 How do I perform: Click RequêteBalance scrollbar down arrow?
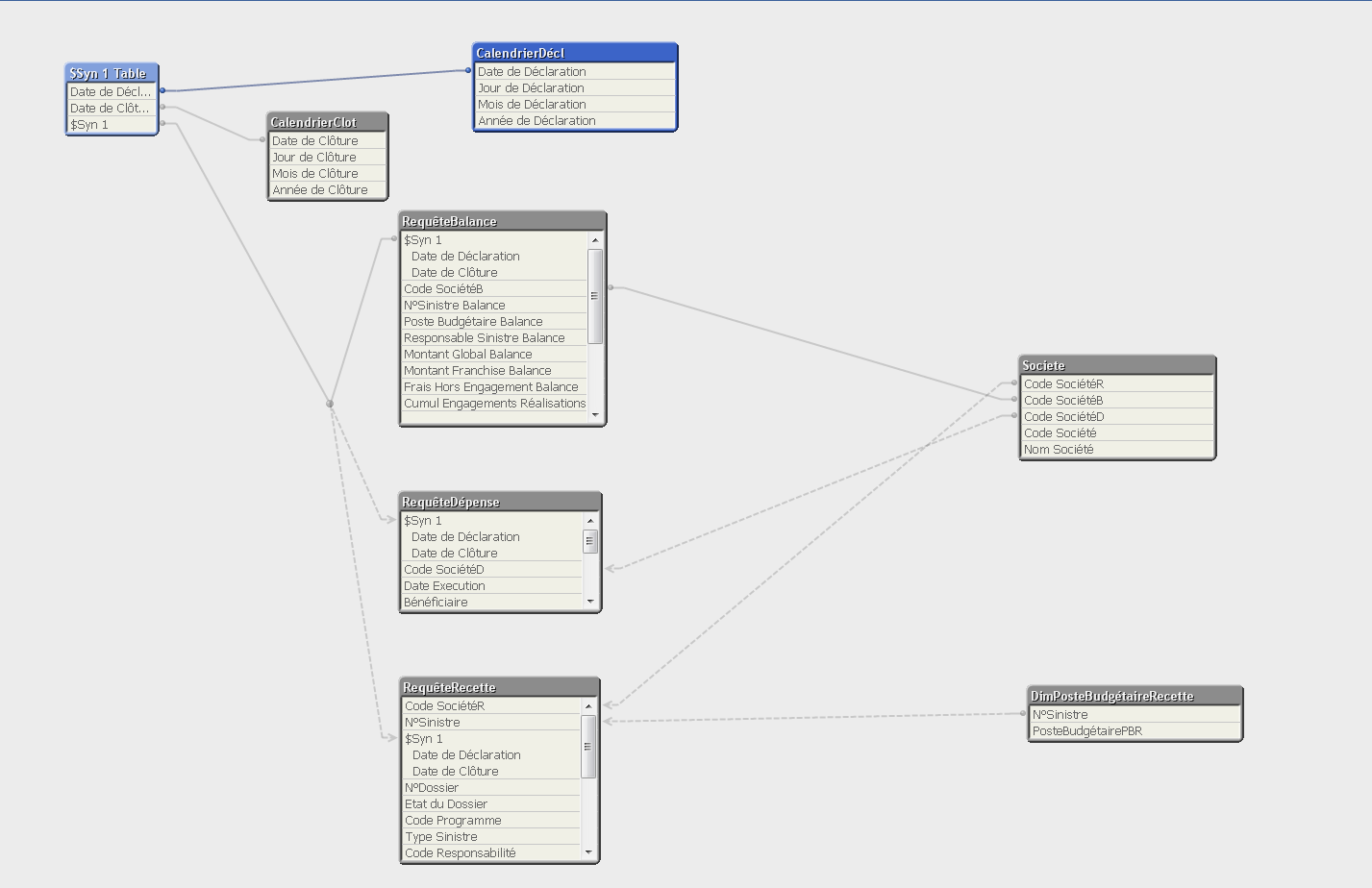point(595,415)
